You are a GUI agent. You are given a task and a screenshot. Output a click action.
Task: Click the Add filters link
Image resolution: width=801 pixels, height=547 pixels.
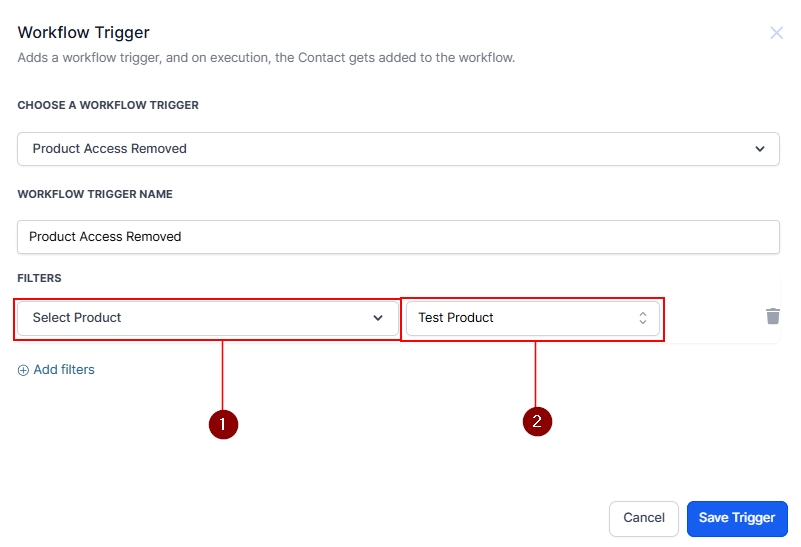click(63, 370)
